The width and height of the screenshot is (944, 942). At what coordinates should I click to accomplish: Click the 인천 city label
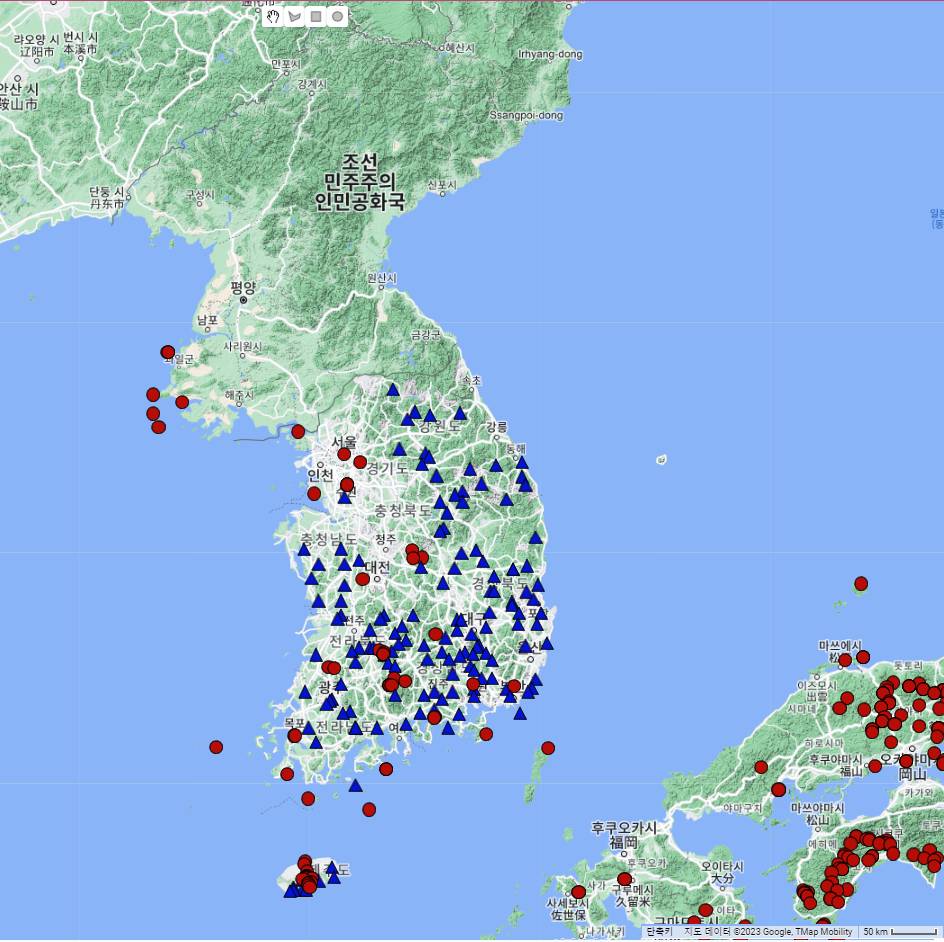point(320,474)
